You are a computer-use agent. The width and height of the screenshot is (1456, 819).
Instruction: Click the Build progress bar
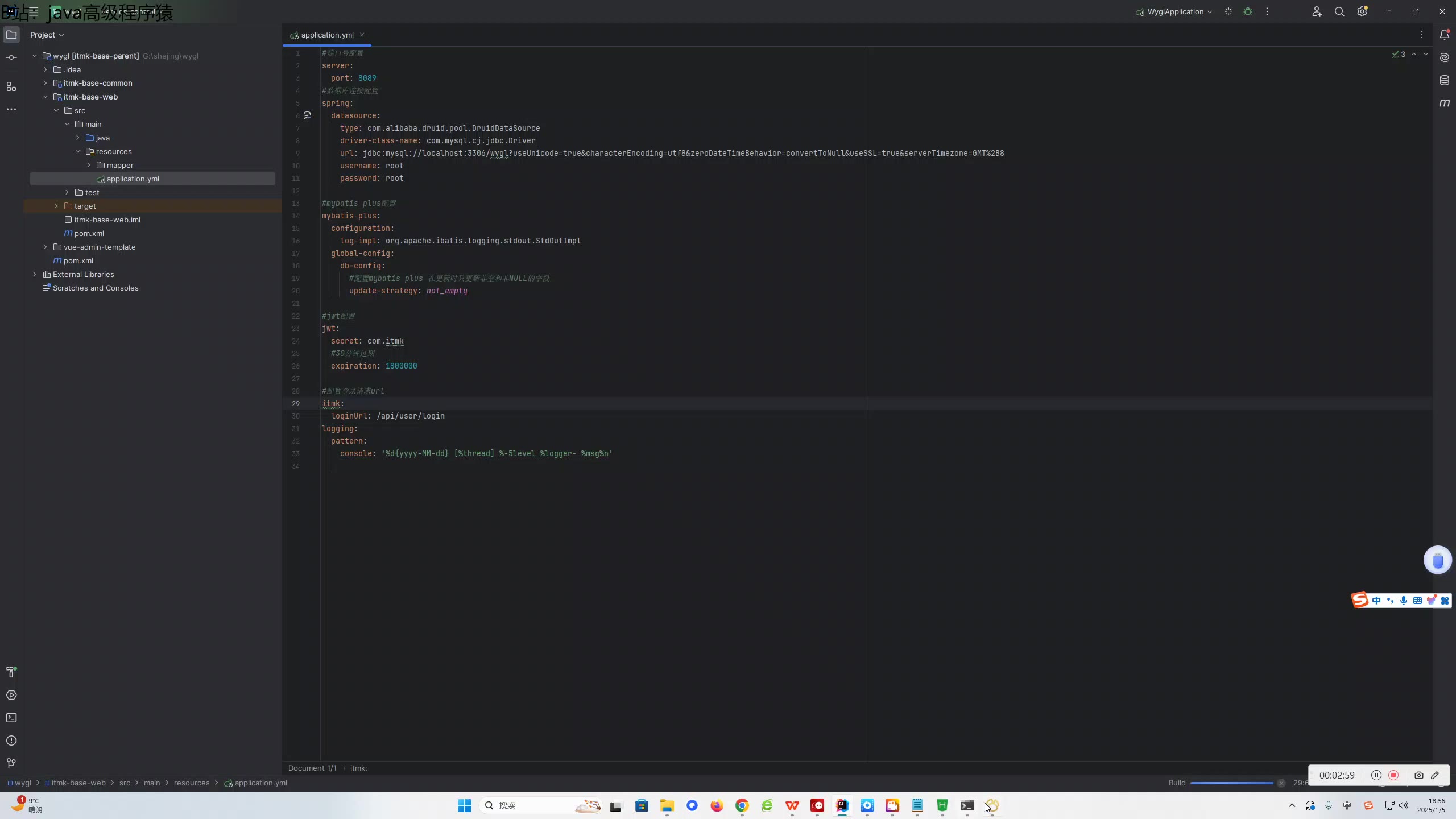1231,783
